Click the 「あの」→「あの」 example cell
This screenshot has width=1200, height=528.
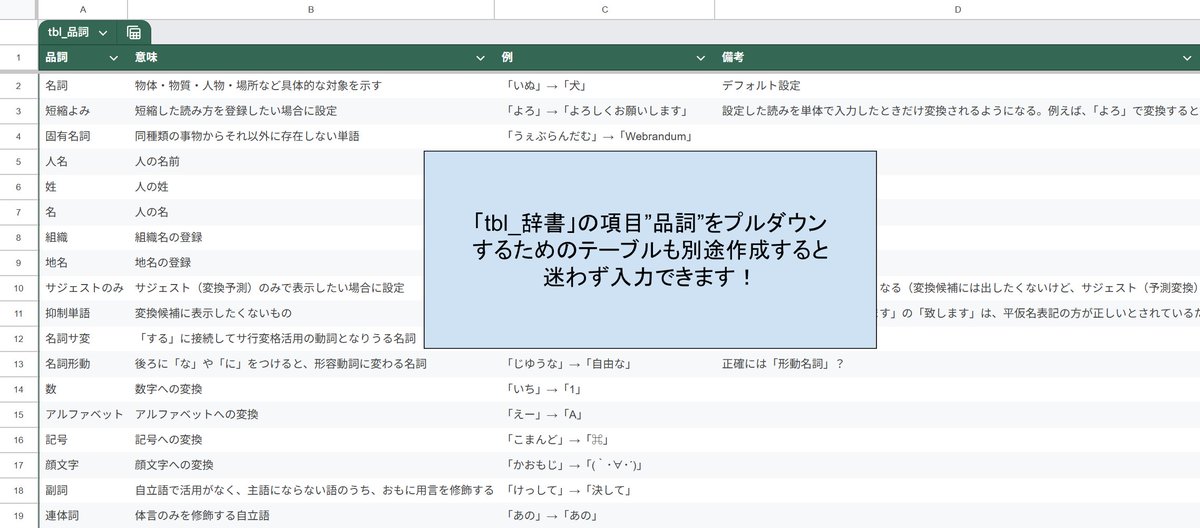click(604, 516)
